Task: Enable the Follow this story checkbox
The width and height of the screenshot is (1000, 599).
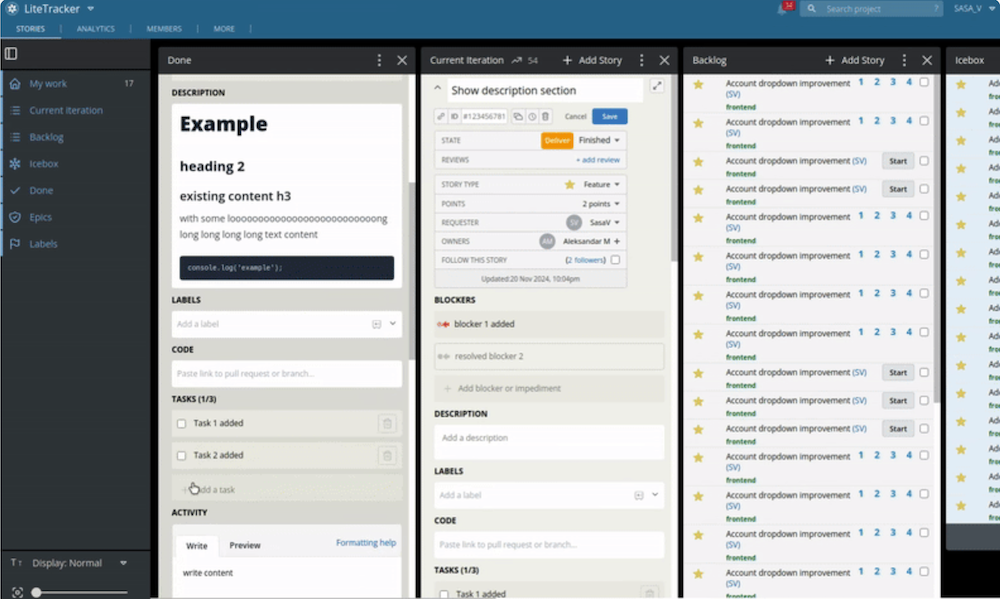Action: click(615, 260)
